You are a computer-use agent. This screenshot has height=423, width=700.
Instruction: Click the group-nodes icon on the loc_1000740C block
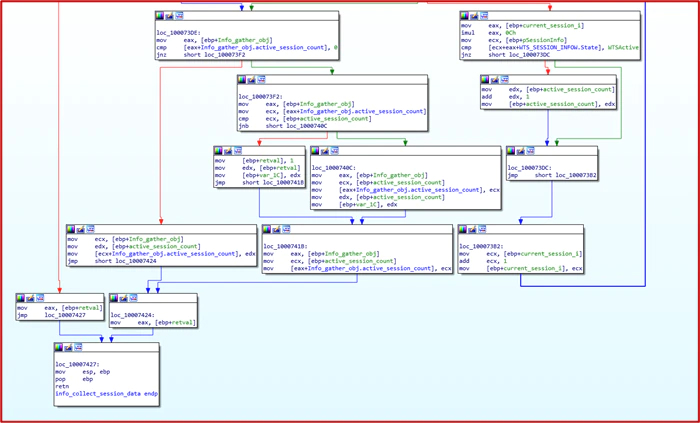click(335, 151)
